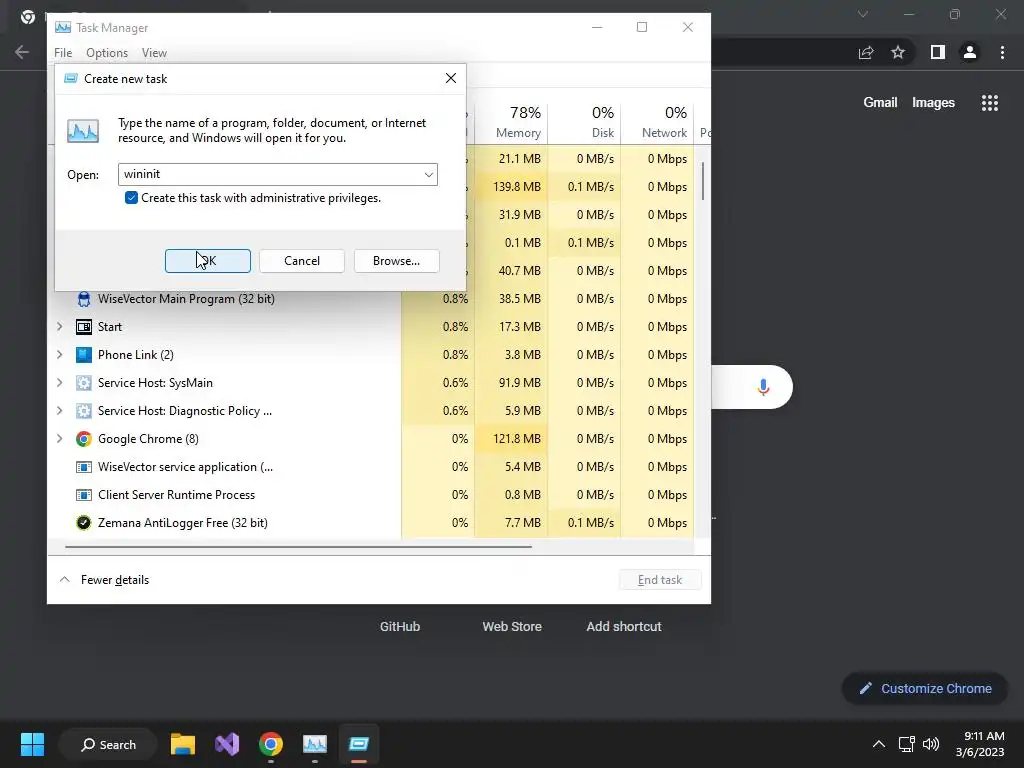The image size is (1024, 768).
Task: Click the Client Server Runtime Process icon
Action: click(x=84, y=495)
